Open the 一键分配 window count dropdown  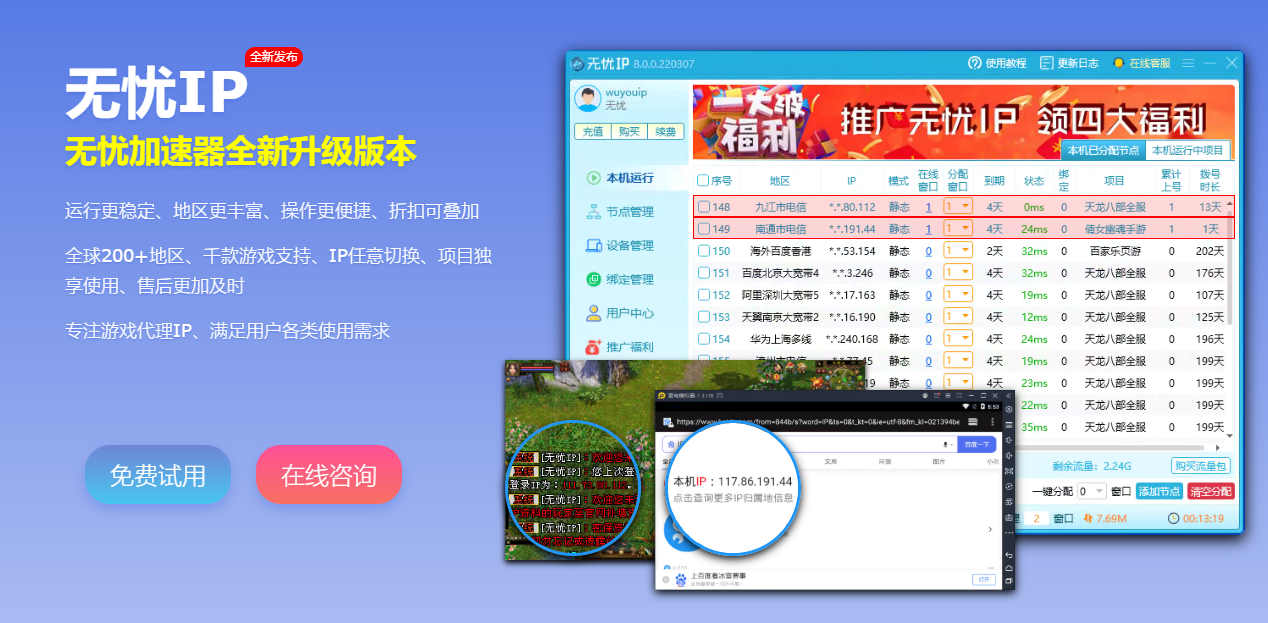coord(1092,491)
